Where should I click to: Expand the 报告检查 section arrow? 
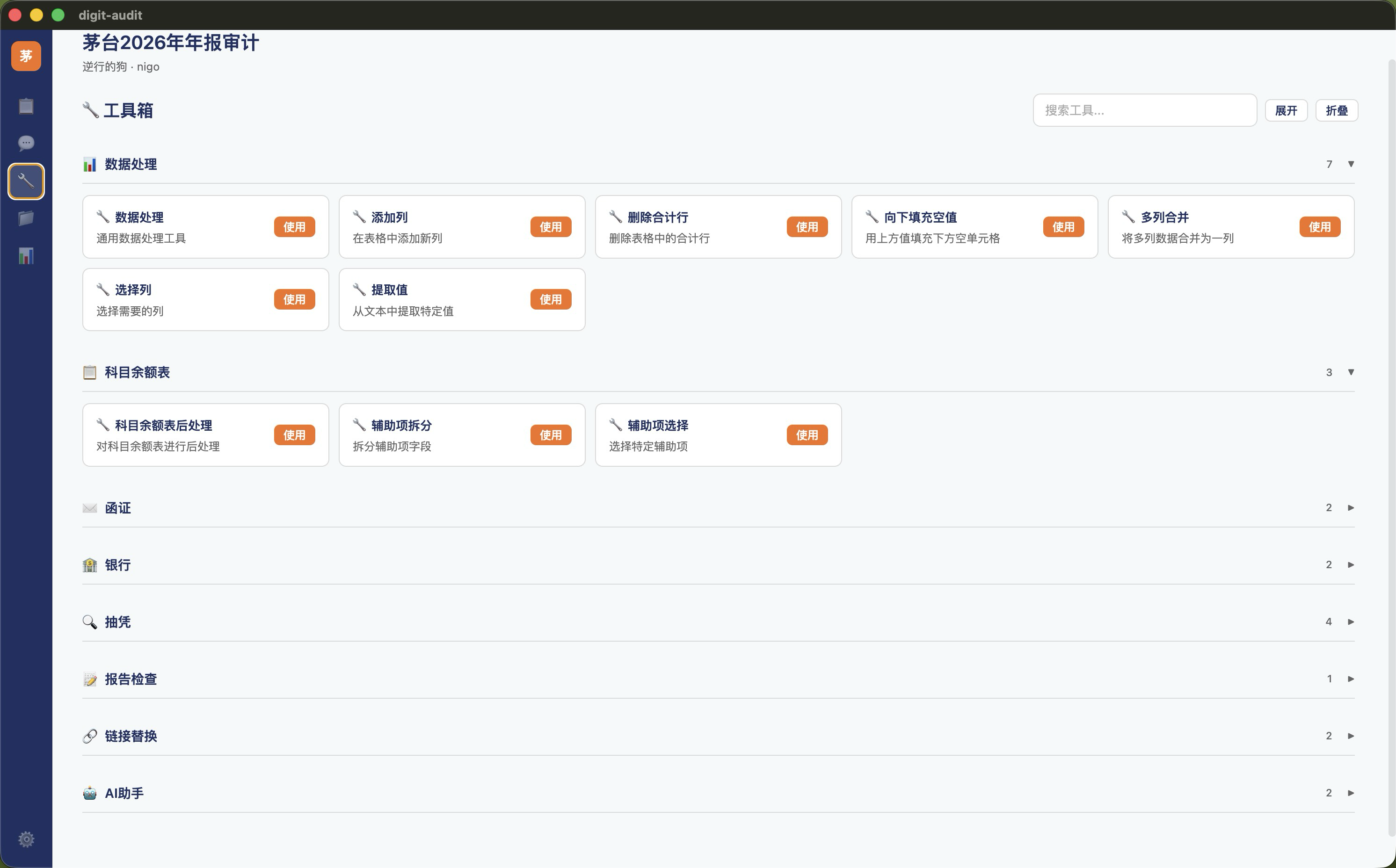coord(1351,679)
